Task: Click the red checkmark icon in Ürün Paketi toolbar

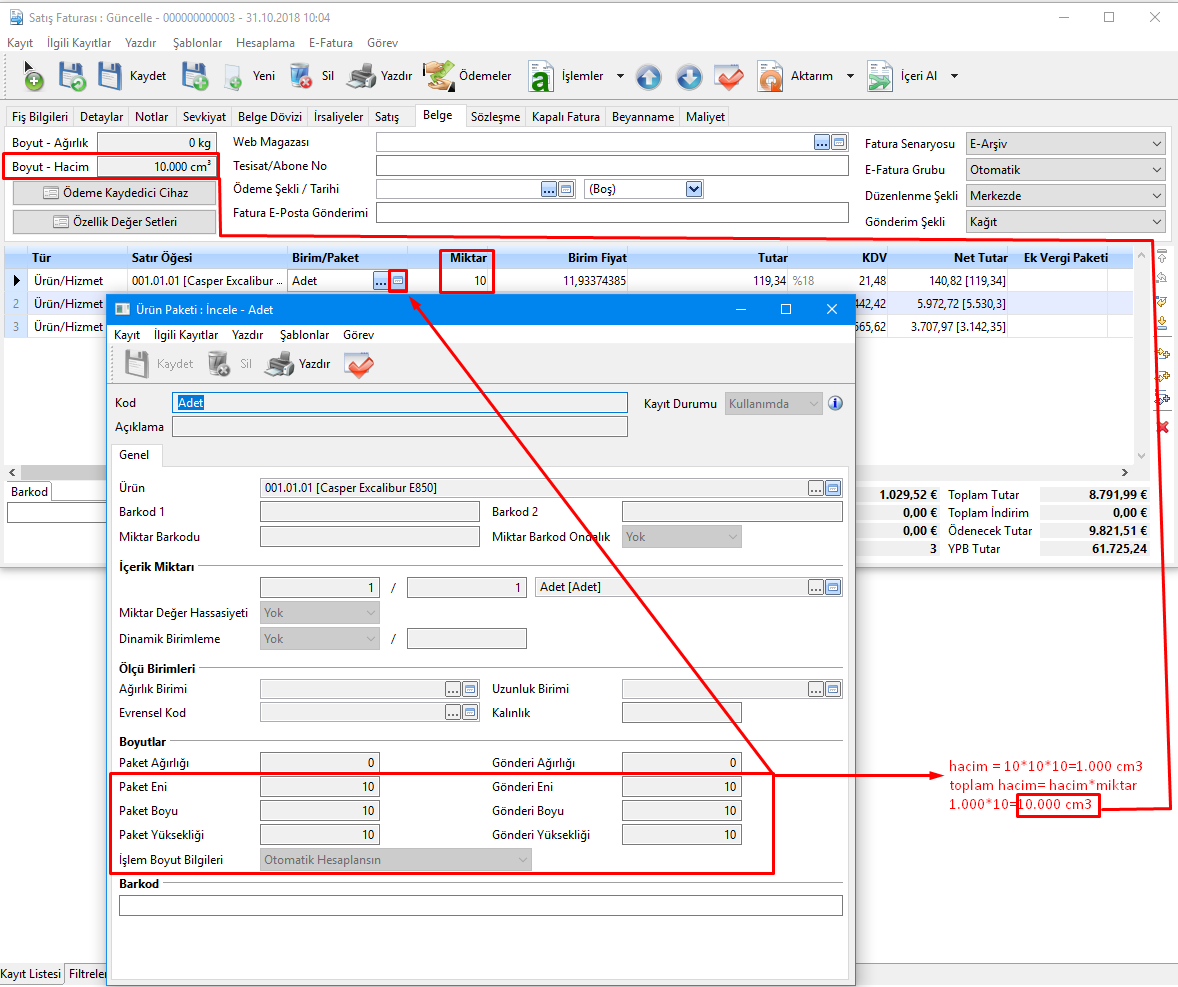Action: point(358,364)
